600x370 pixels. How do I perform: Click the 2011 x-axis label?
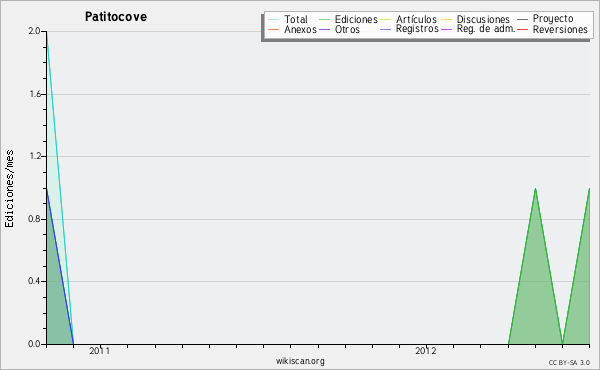click(99, 351)
